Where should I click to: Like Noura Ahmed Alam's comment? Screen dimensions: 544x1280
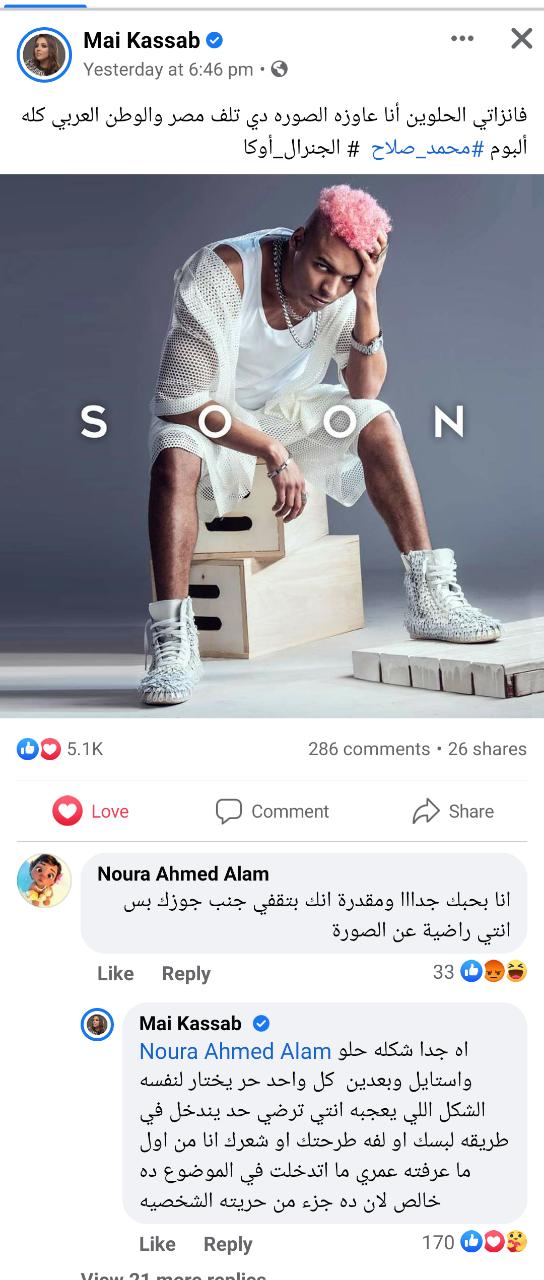[115, 973]
